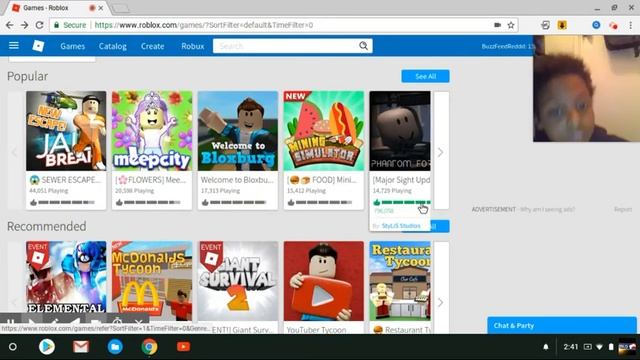This screenshot has height=360, width=640.
Task: Open Giant Survival 2 thumbnail
Action: pyautogui.click(x=238, y=281)
